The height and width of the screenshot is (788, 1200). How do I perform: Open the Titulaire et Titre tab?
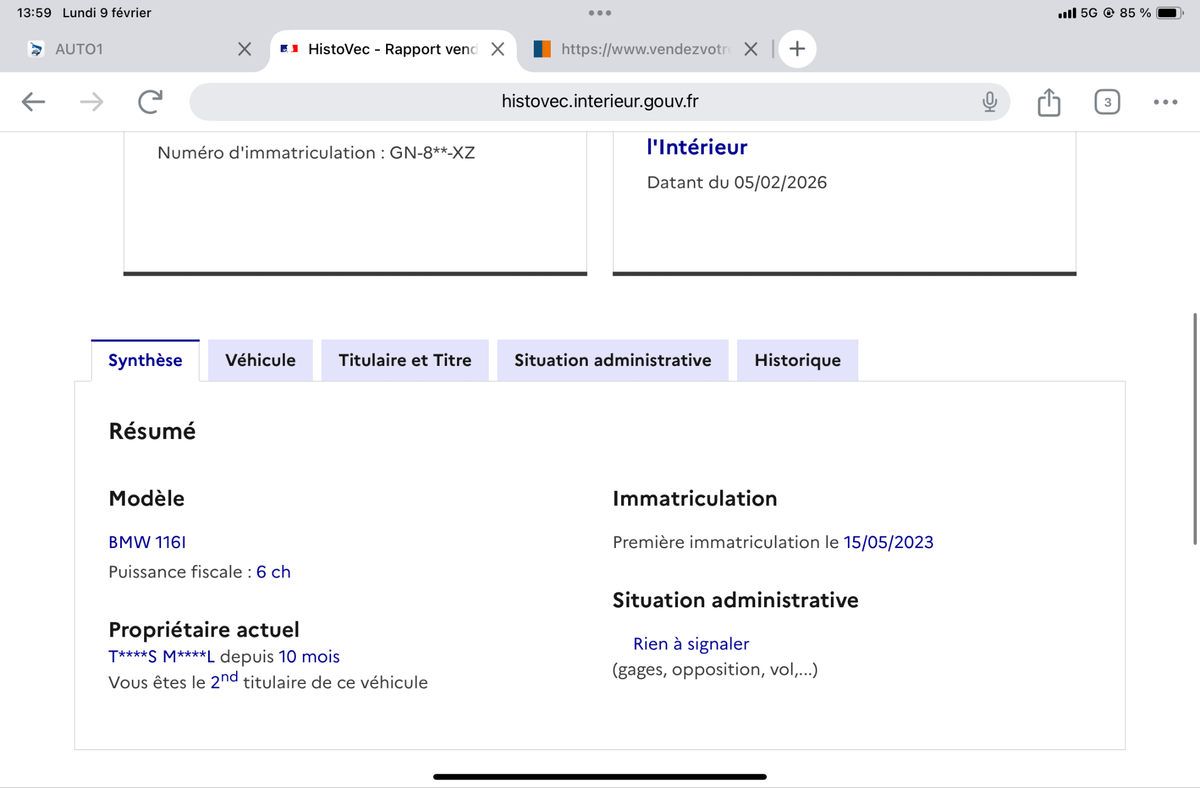[405, 360]
